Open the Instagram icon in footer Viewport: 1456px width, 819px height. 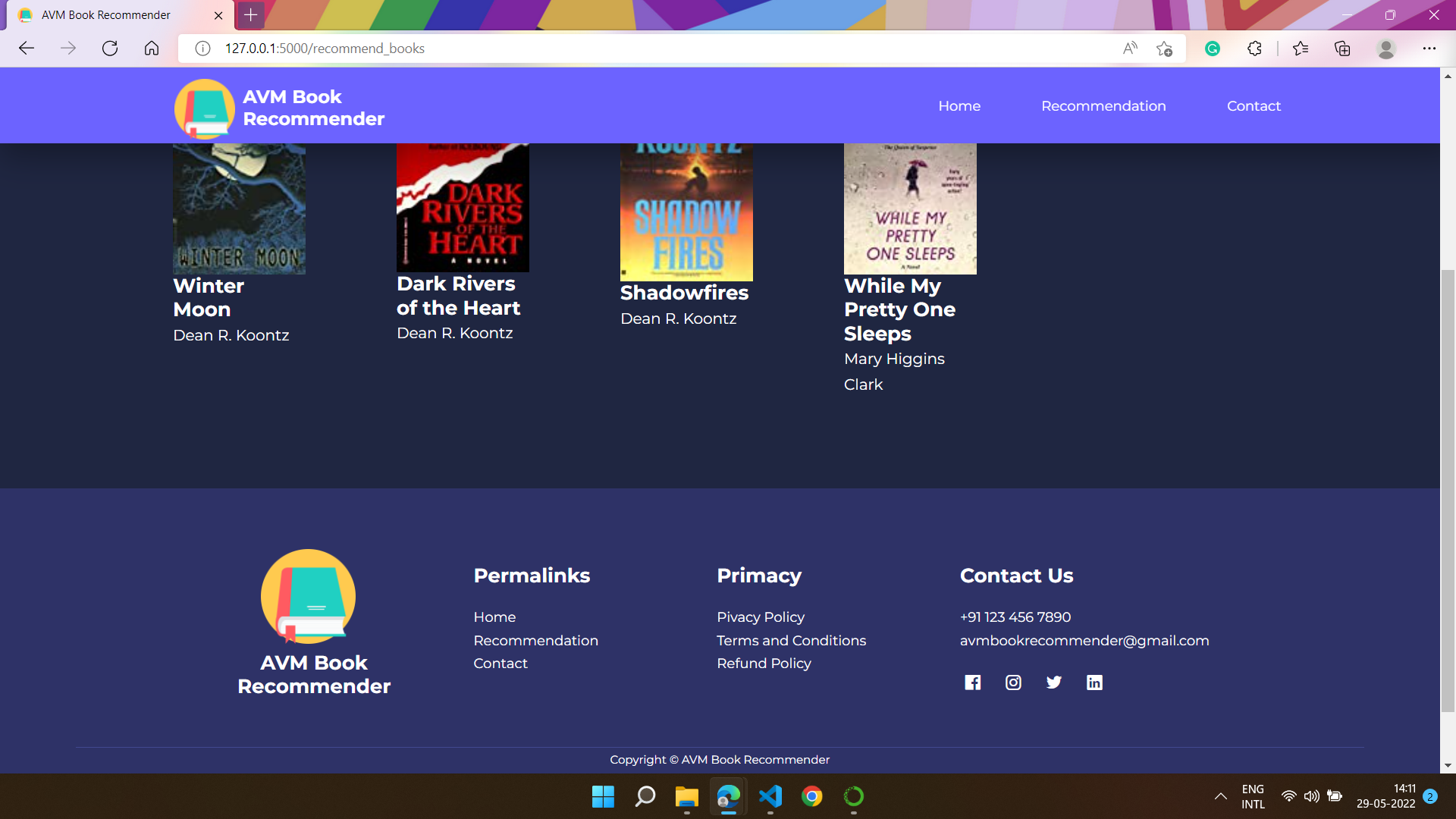pyautogui.click(x=1013, y=682)
